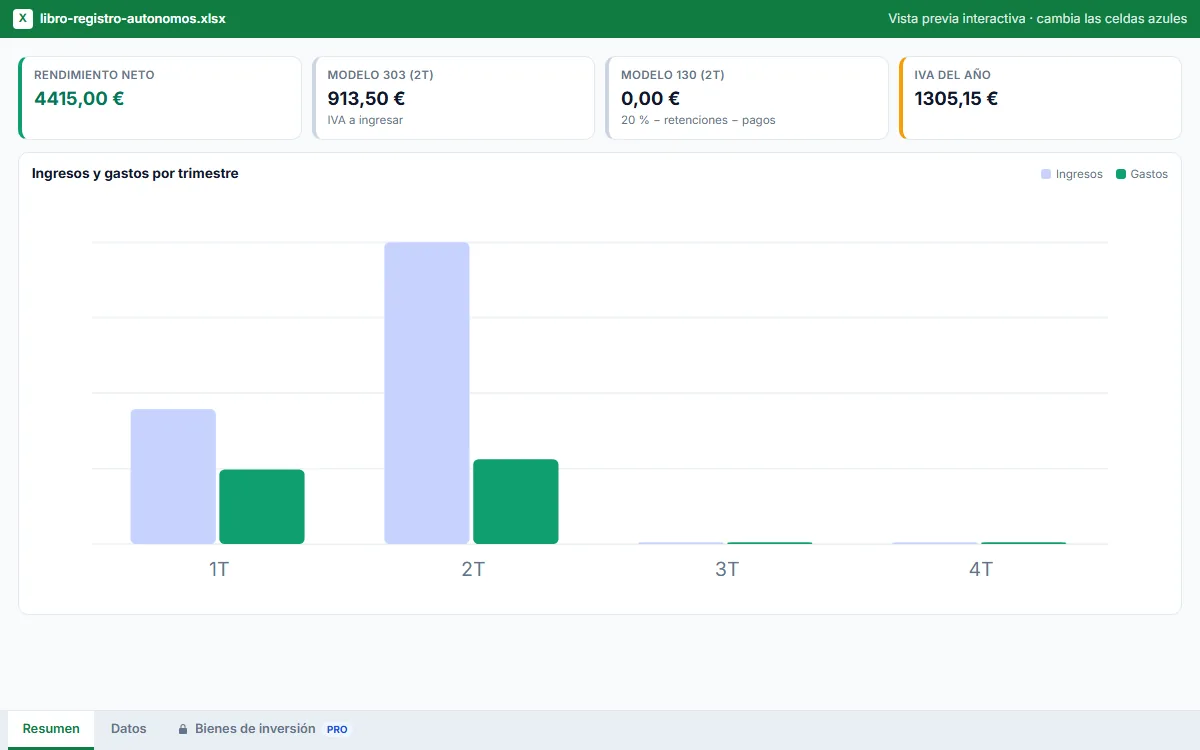Click the file name libro-registro-autonomos.xlsx
Image resolution: width=1200 pixels, height=750 pixels.
click(133, 18)
